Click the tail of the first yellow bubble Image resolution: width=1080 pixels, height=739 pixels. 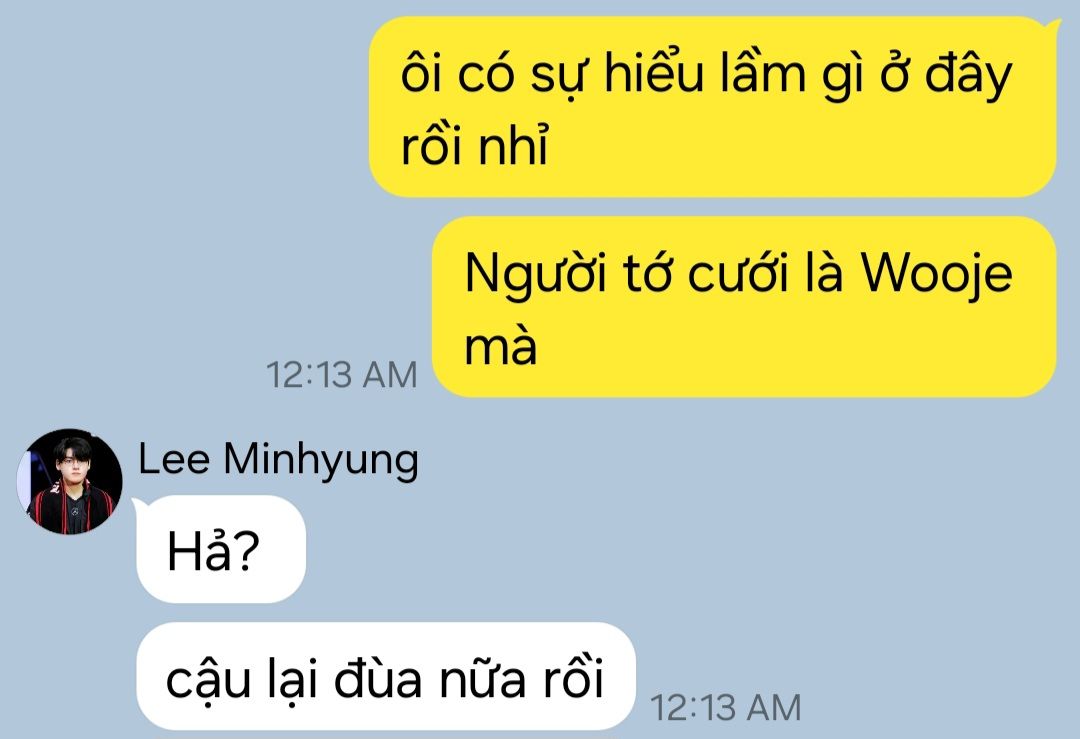point(1052,25)
